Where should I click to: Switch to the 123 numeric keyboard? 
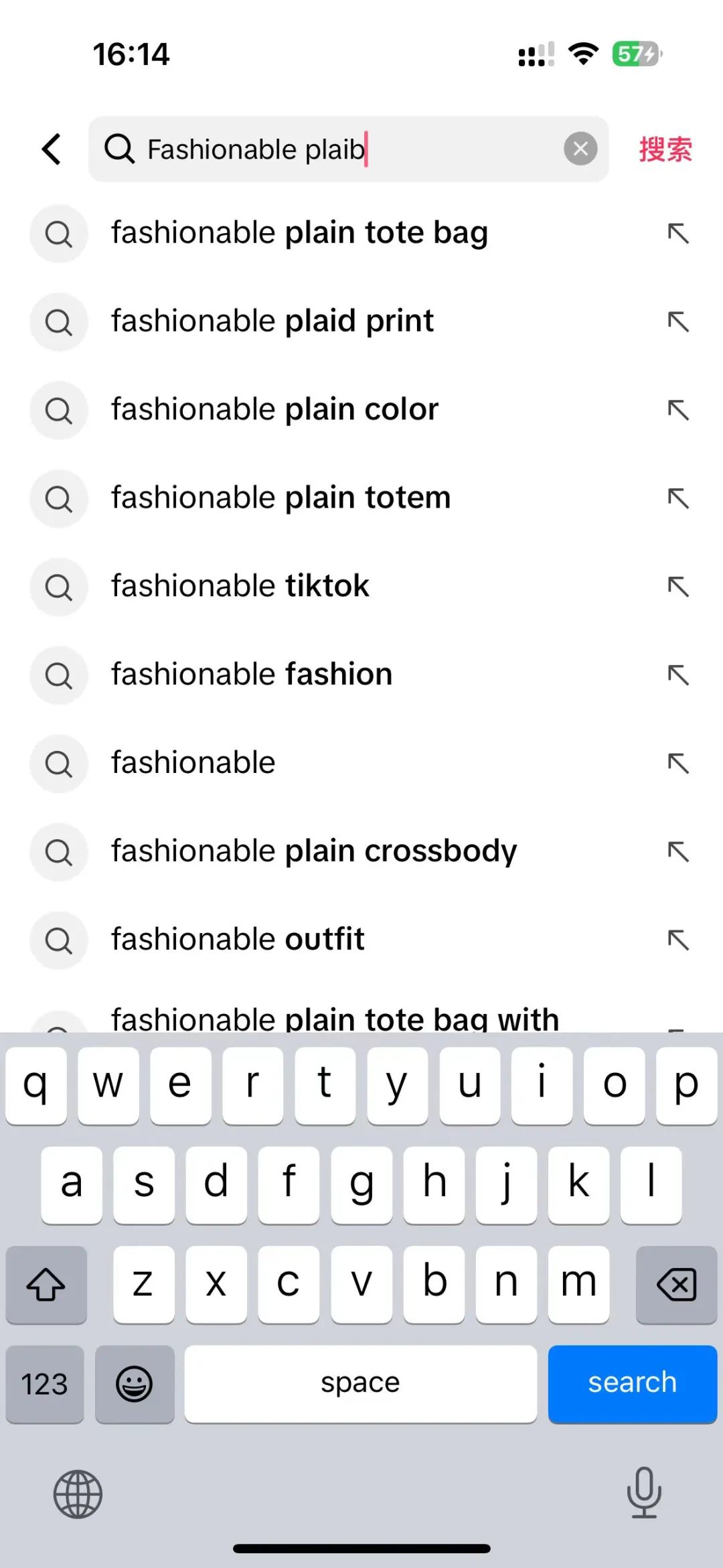click(45, 1384)
